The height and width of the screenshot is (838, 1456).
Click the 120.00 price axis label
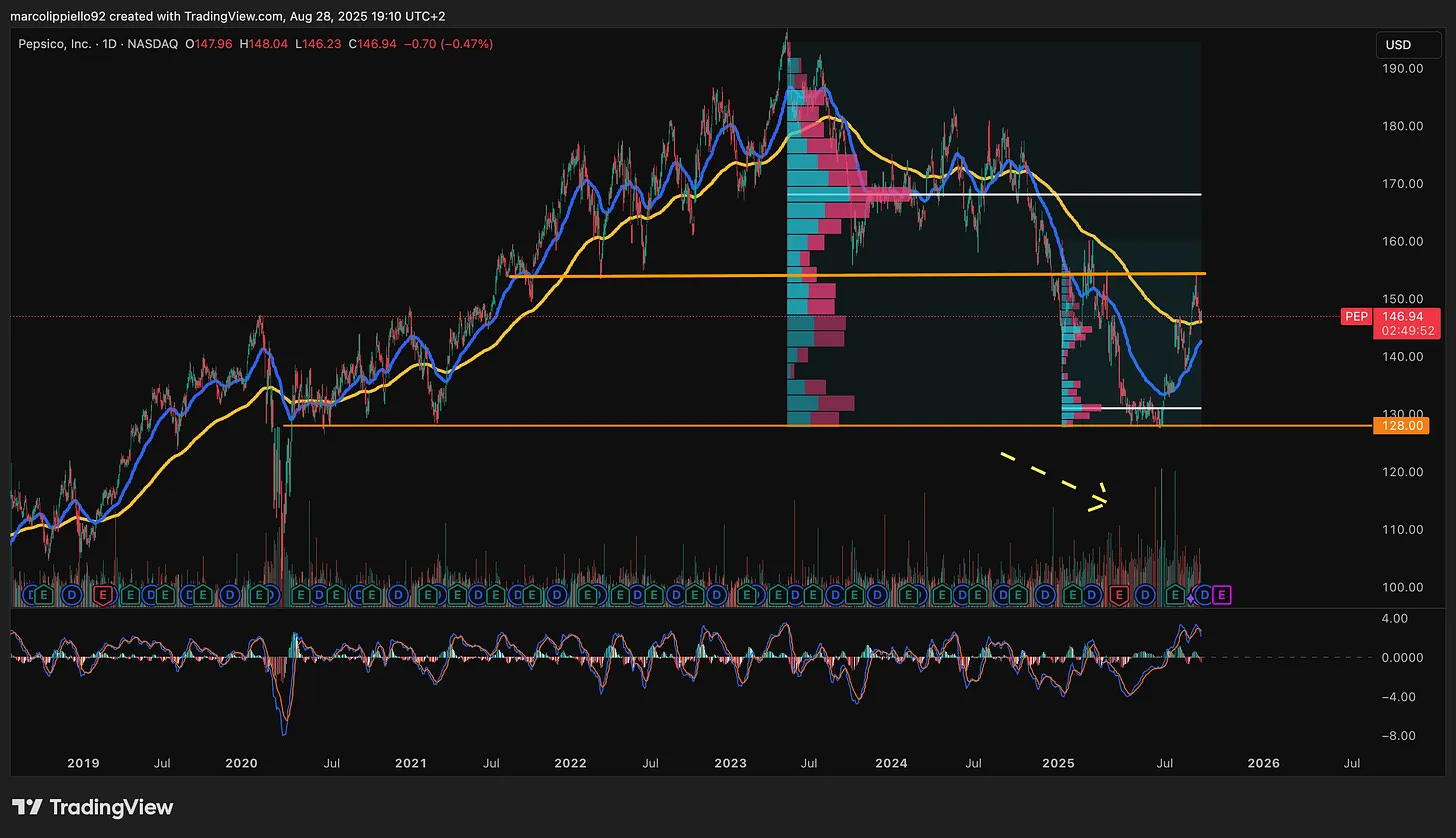pos(1404,472)
